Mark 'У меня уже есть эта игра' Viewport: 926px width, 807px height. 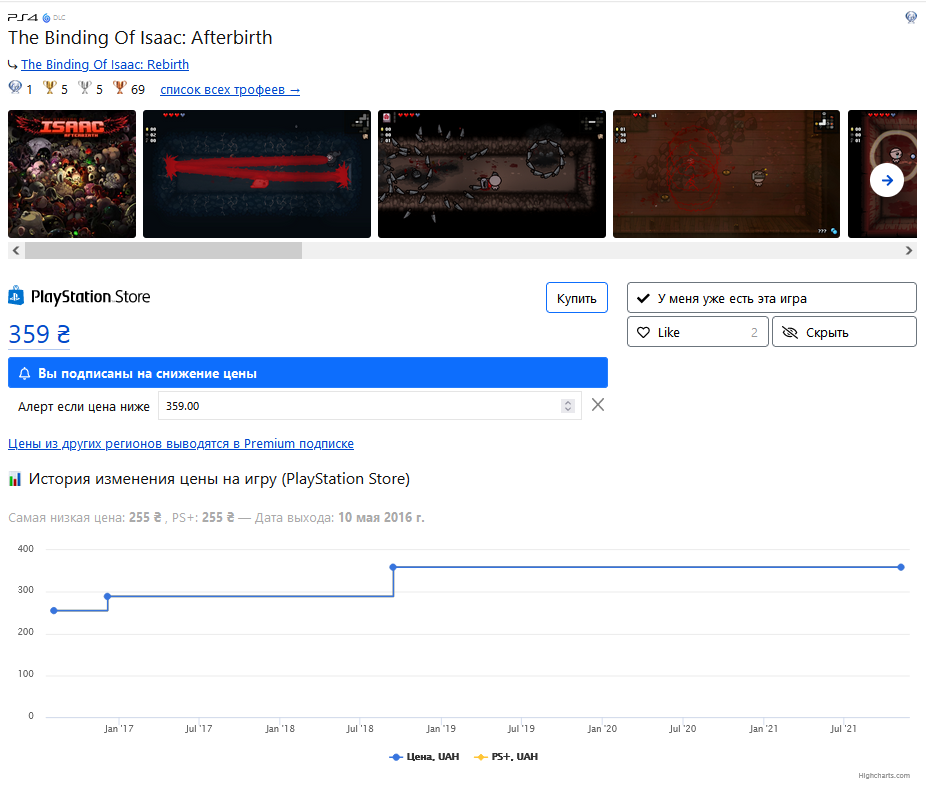coord(771,298)
